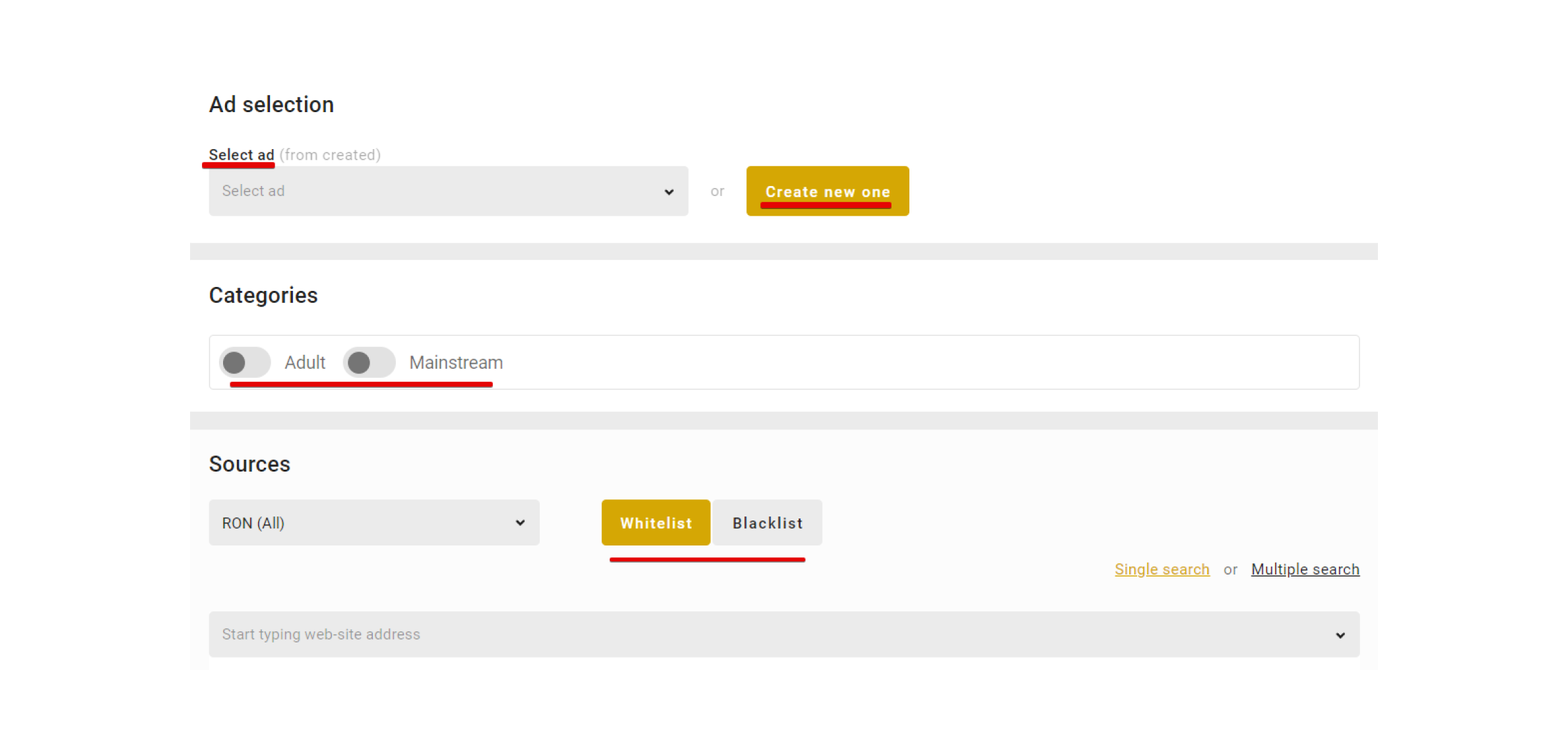The width and height of the screenshot is (1568, 746).
Task: Click the Ad selection heading
Action: point(271,104)
